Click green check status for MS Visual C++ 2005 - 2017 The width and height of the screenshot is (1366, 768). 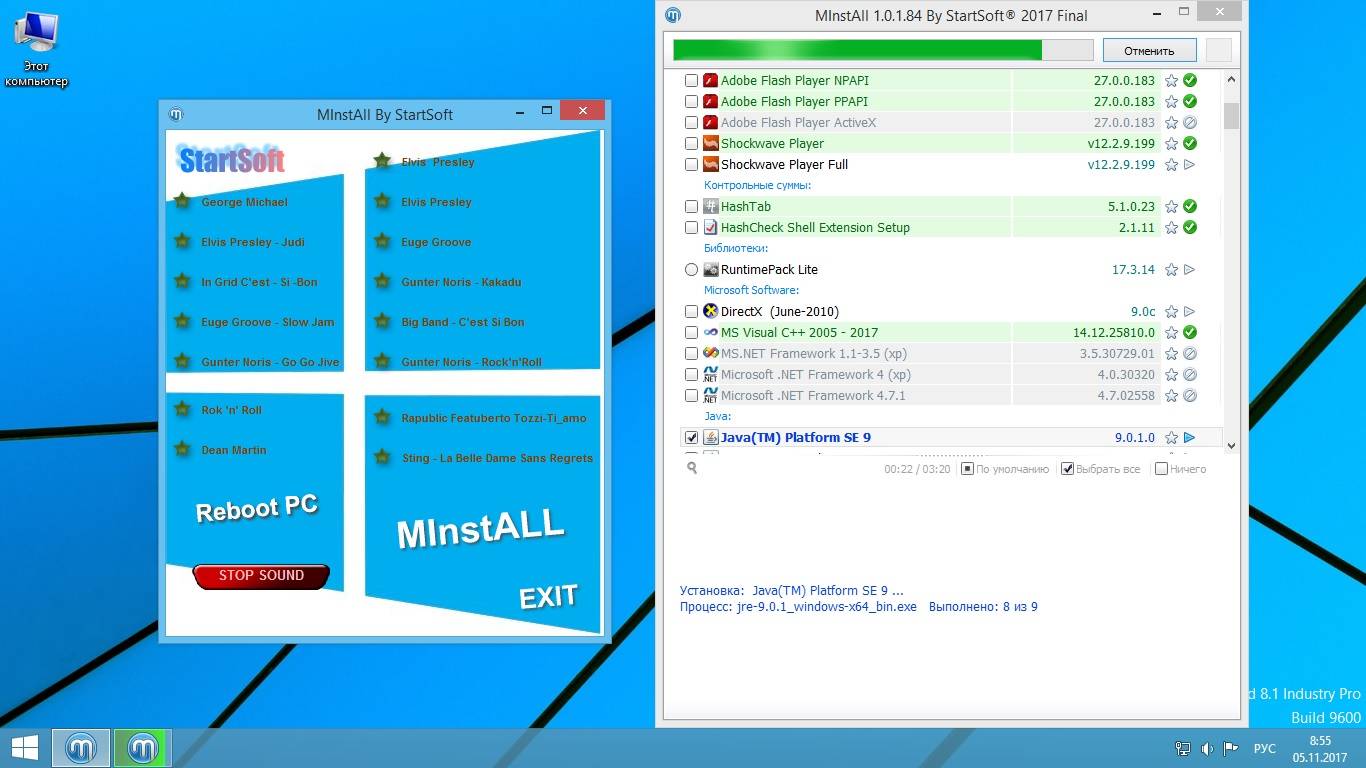pos(1190,332)
